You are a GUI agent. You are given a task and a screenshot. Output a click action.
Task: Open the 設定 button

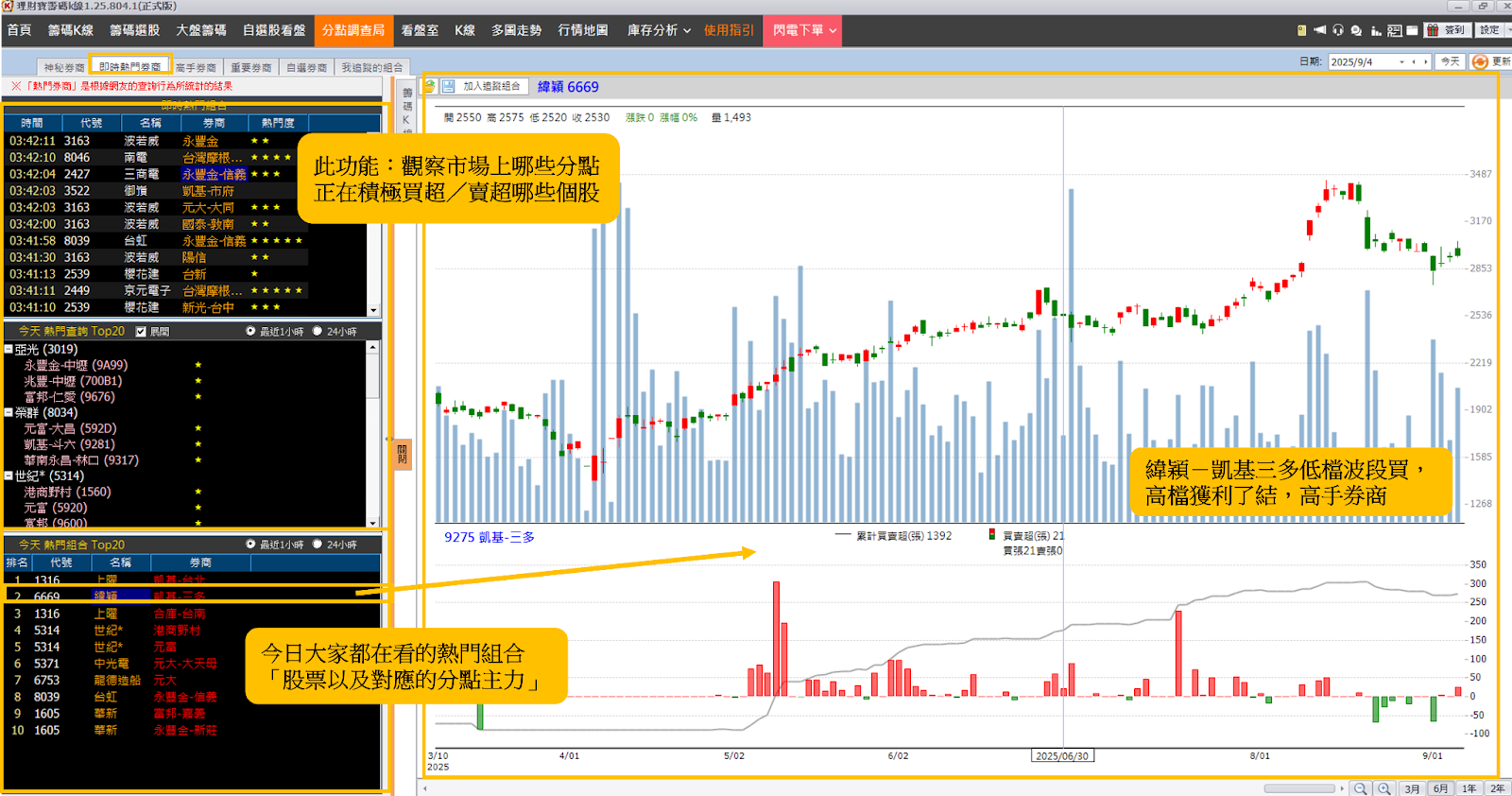(1489, 30)
